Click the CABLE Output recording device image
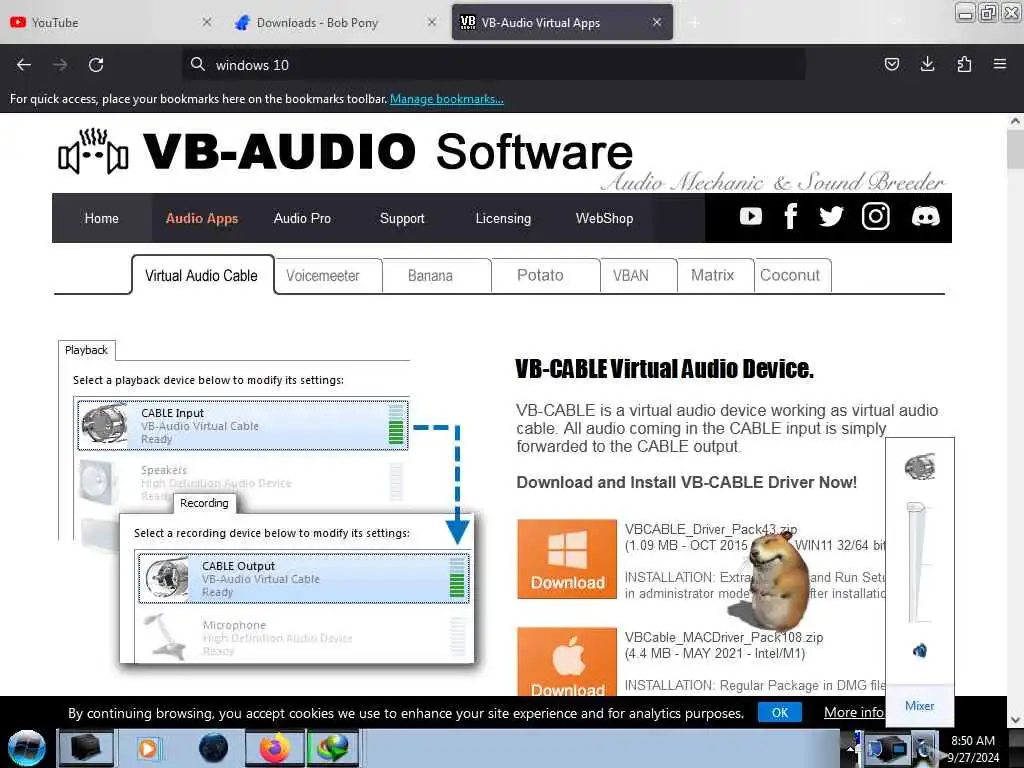The height and width of the screenshot is (768, 1024). [x=167, y=578]
